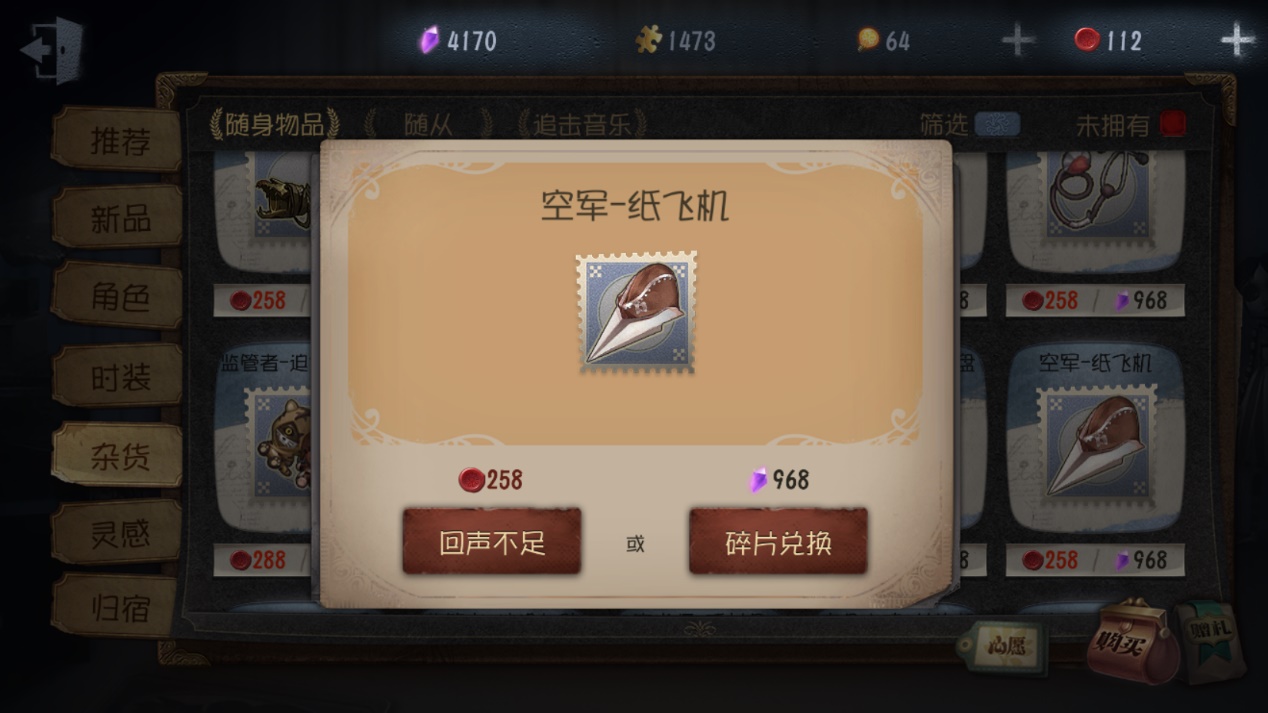
Task: Open the 赠礼 gift icon
Action: click(x=1210, y=638)
